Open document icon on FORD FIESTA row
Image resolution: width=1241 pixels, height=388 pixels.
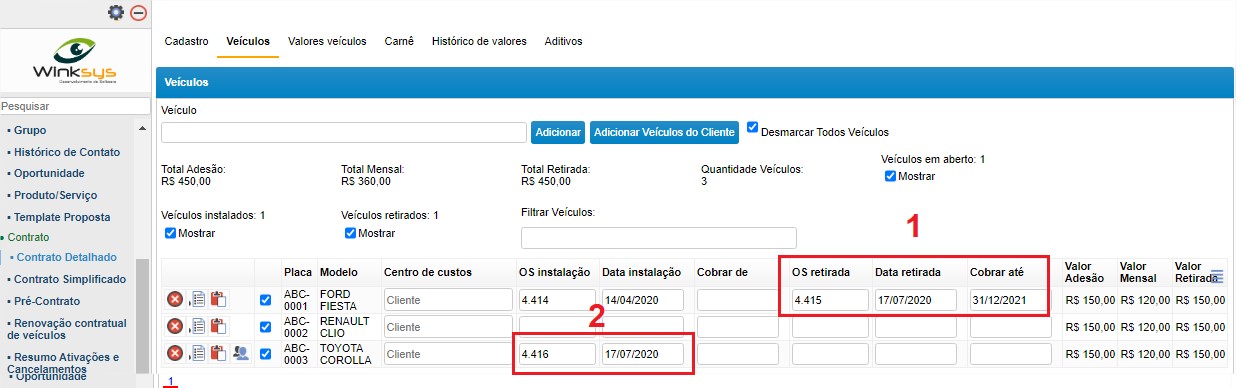[198, 299]
